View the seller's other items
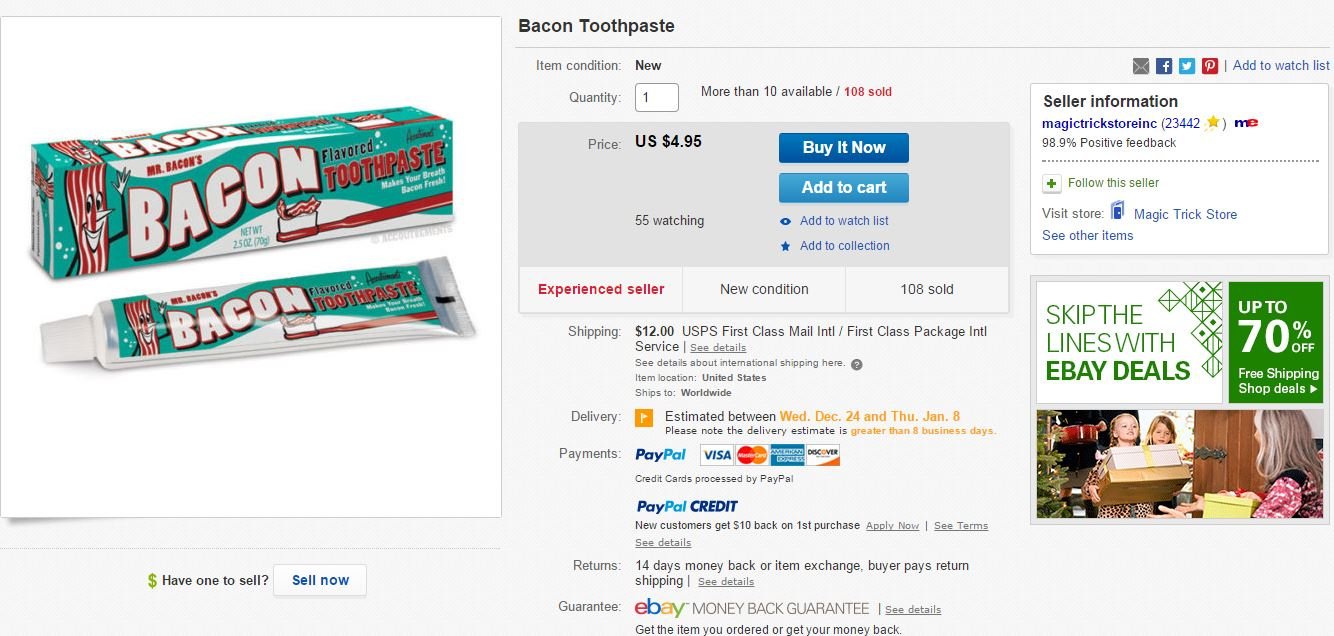 tap(1087, 236)
